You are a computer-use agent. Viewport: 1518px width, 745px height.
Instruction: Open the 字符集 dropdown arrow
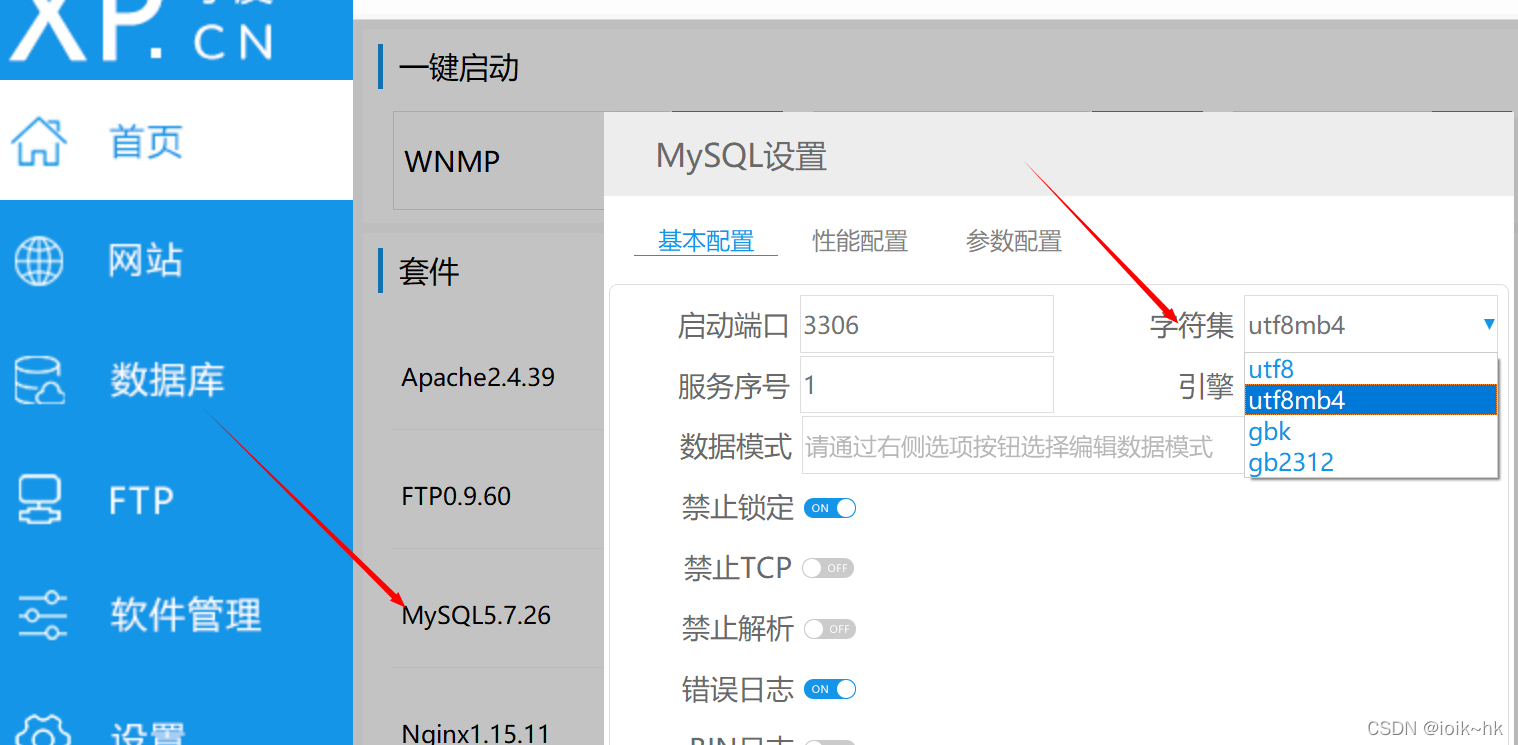tap(1489, 324)
